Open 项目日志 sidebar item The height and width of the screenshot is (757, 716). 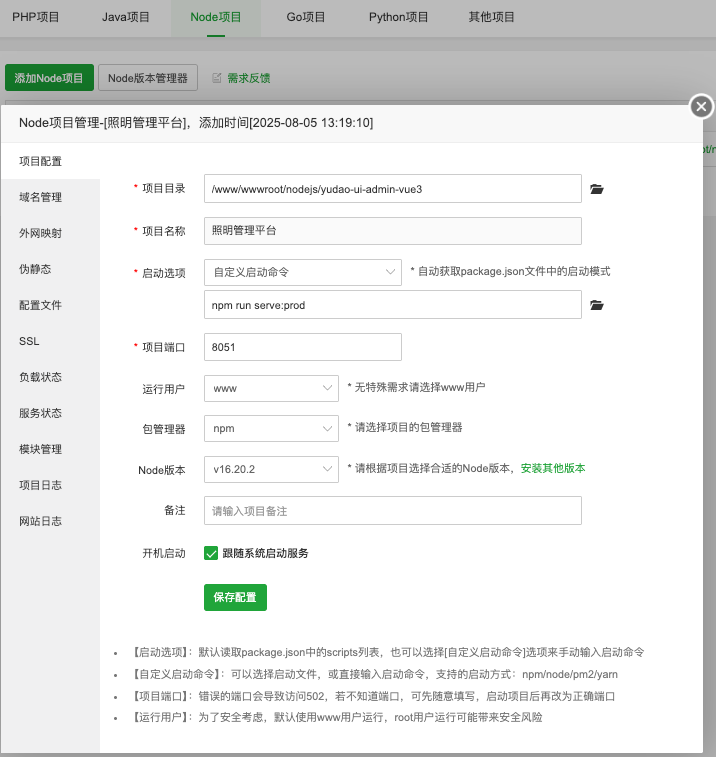[50, 485]
